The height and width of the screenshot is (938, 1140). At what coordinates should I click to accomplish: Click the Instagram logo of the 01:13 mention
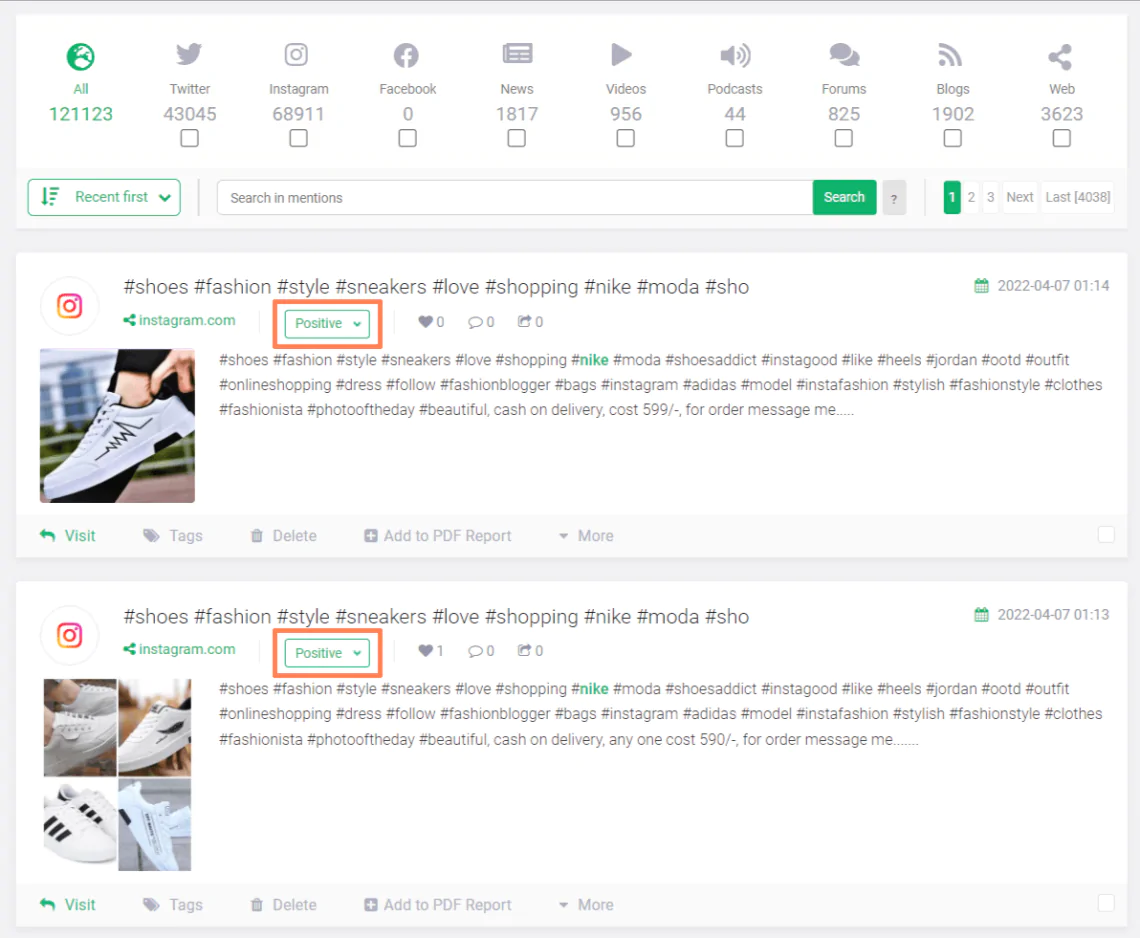(x=70, y=636)
